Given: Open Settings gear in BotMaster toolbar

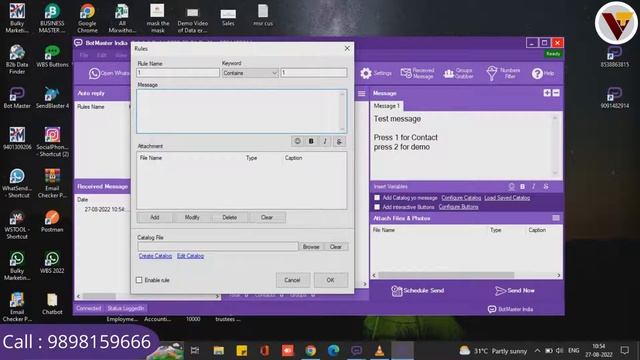Looking at the screenshot, I should point(376,73).
